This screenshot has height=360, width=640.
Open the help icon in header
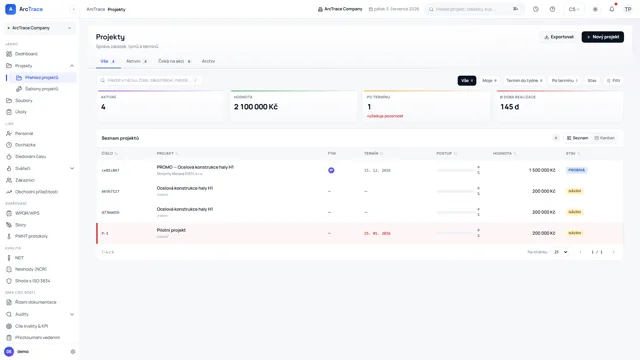(552, 9)
